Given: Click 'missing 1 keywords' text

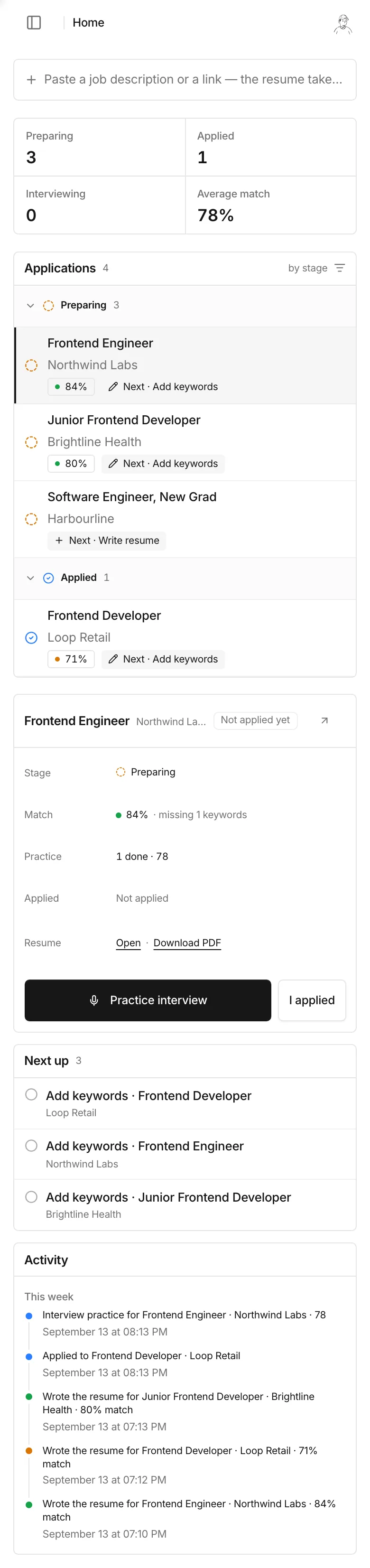Looking at the screenshot, I should [x=203, y=814].
